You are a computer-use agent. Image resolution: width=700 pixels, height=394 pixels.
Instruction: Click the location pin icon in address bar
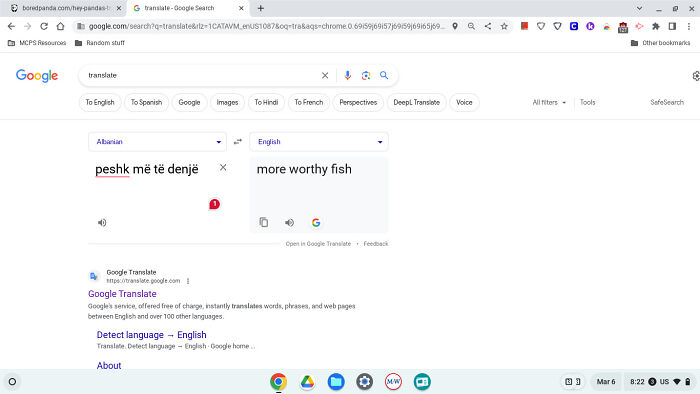454,26
